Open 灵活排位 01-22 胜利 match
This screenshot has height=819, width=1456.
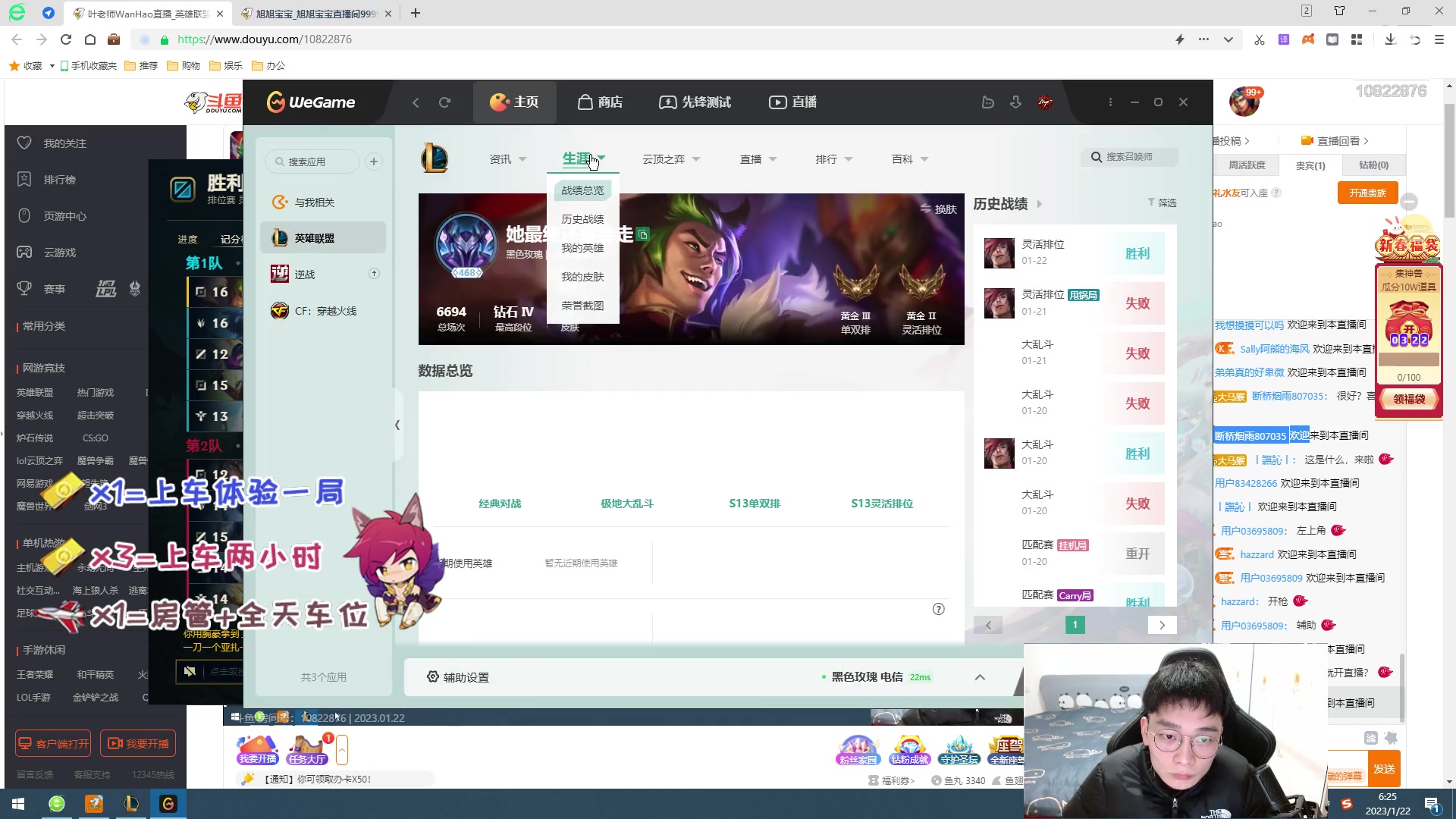(x=1075, y=253)
